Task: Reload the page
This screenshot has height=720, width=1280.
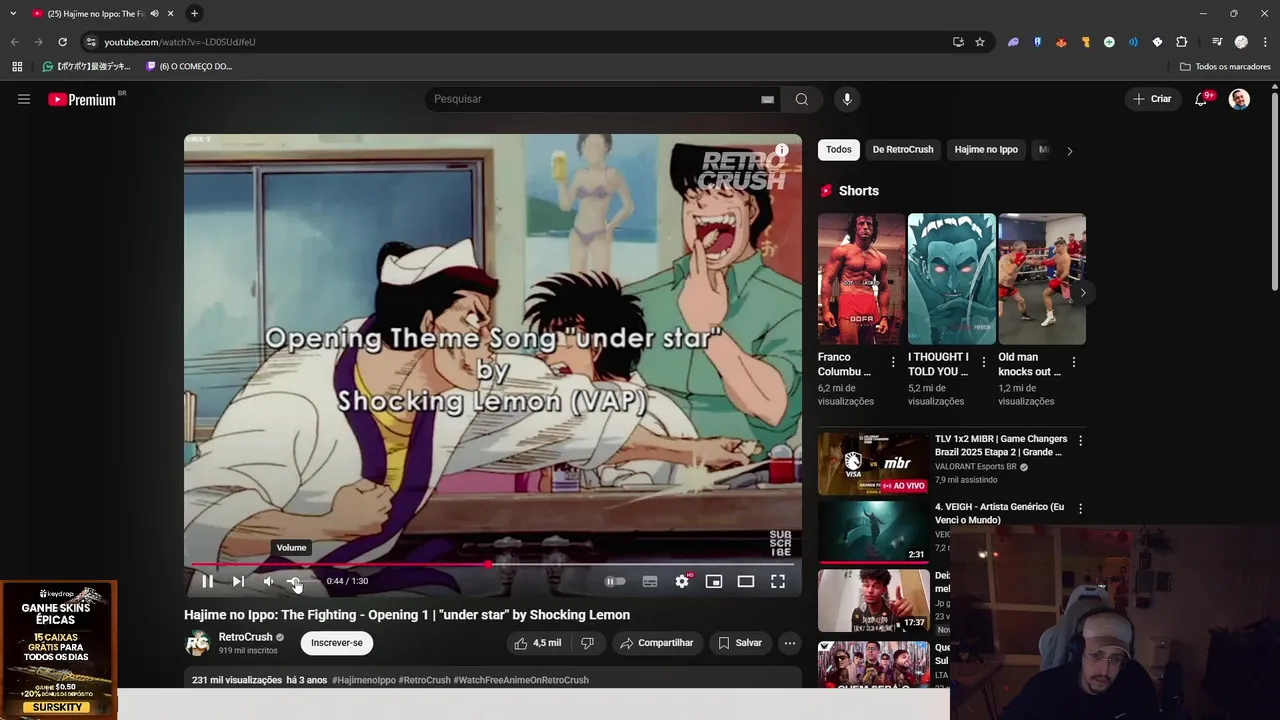Action: click(x=62, y=42)
